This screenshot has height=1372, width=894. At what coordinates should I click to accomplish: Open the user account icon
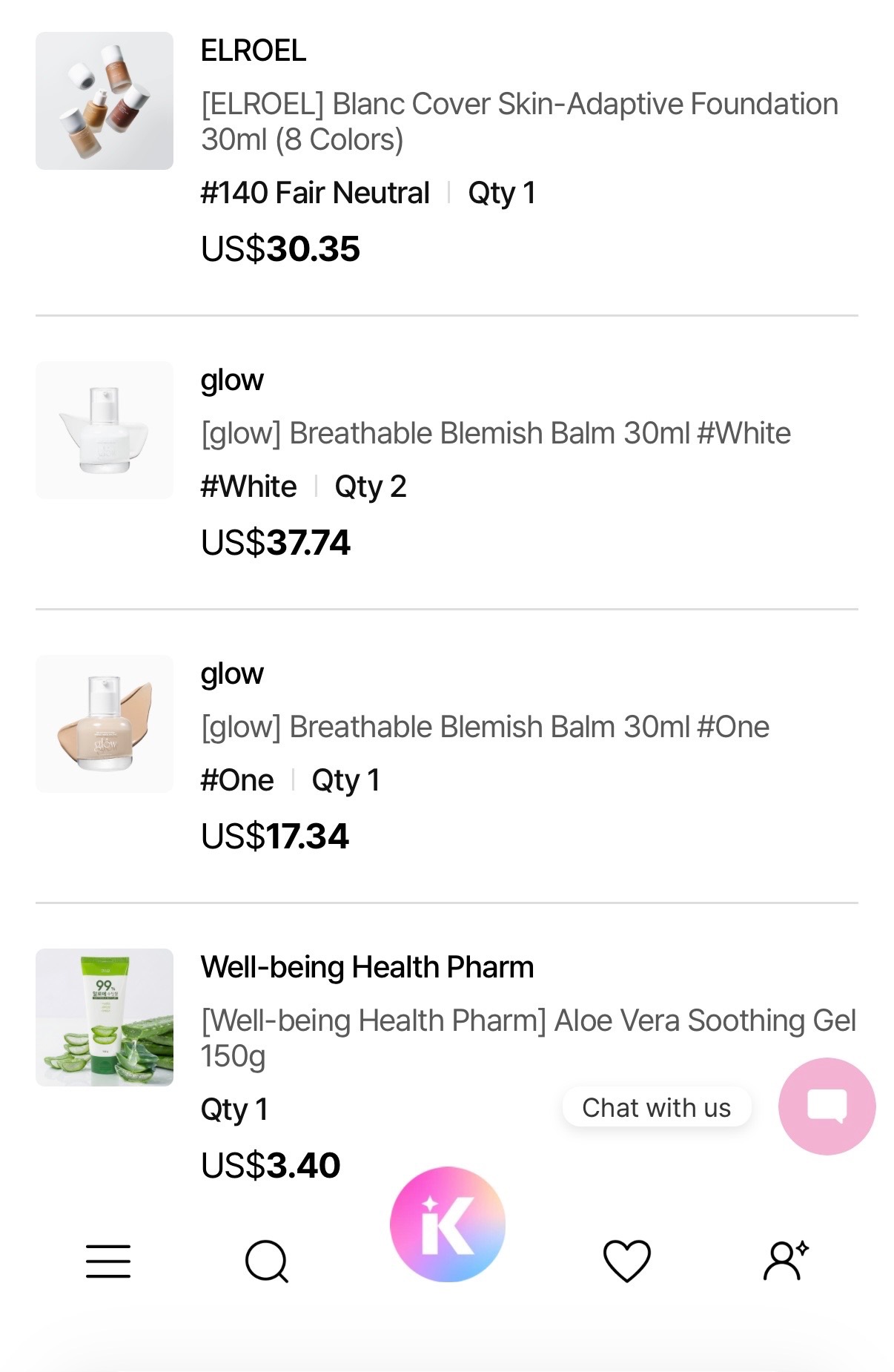click(x=786, y=1260)
